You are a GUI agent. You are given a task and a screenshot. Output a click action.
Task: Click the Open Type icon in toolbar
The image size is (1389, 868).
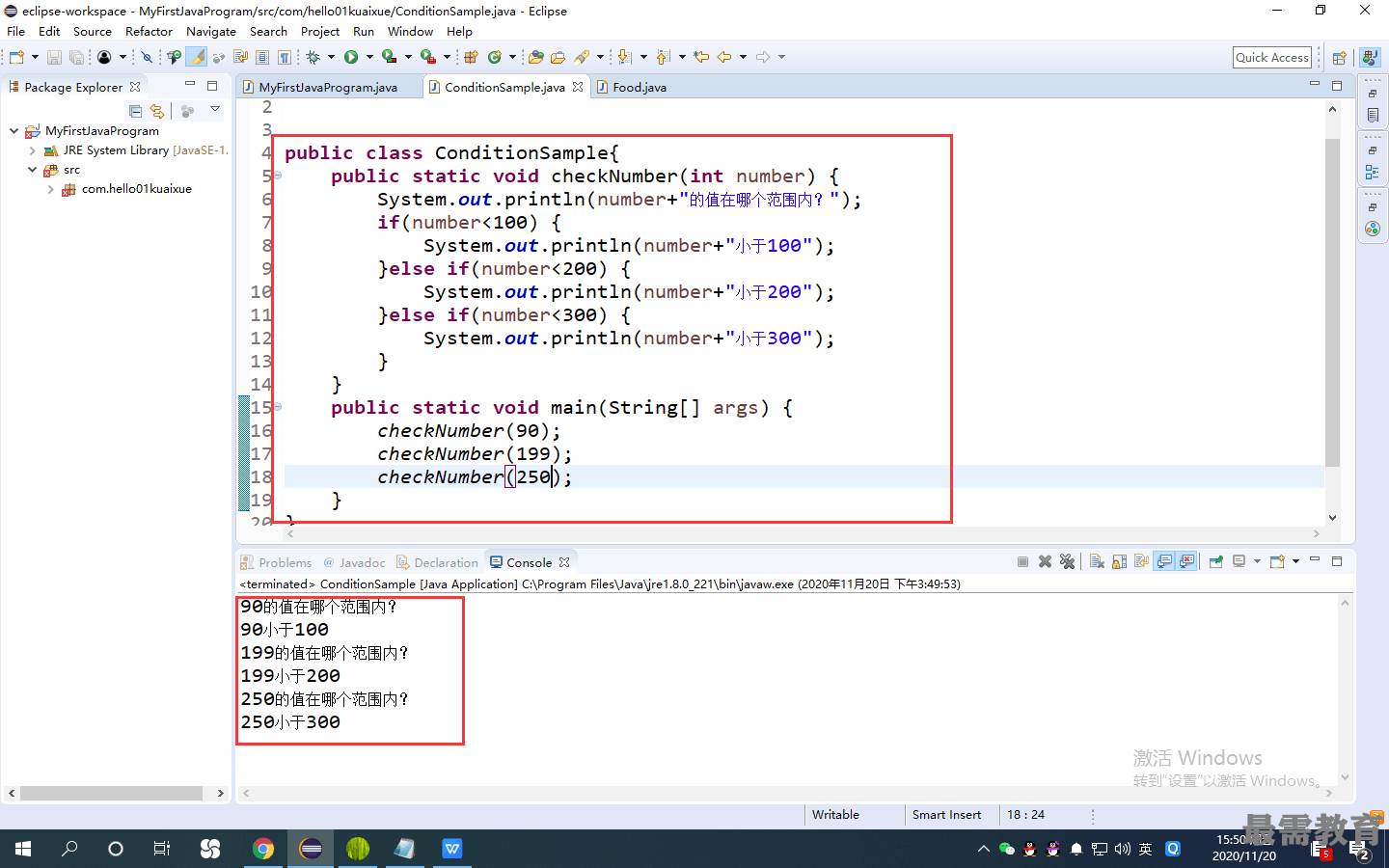pyautogui.click(x=535, y=57)
